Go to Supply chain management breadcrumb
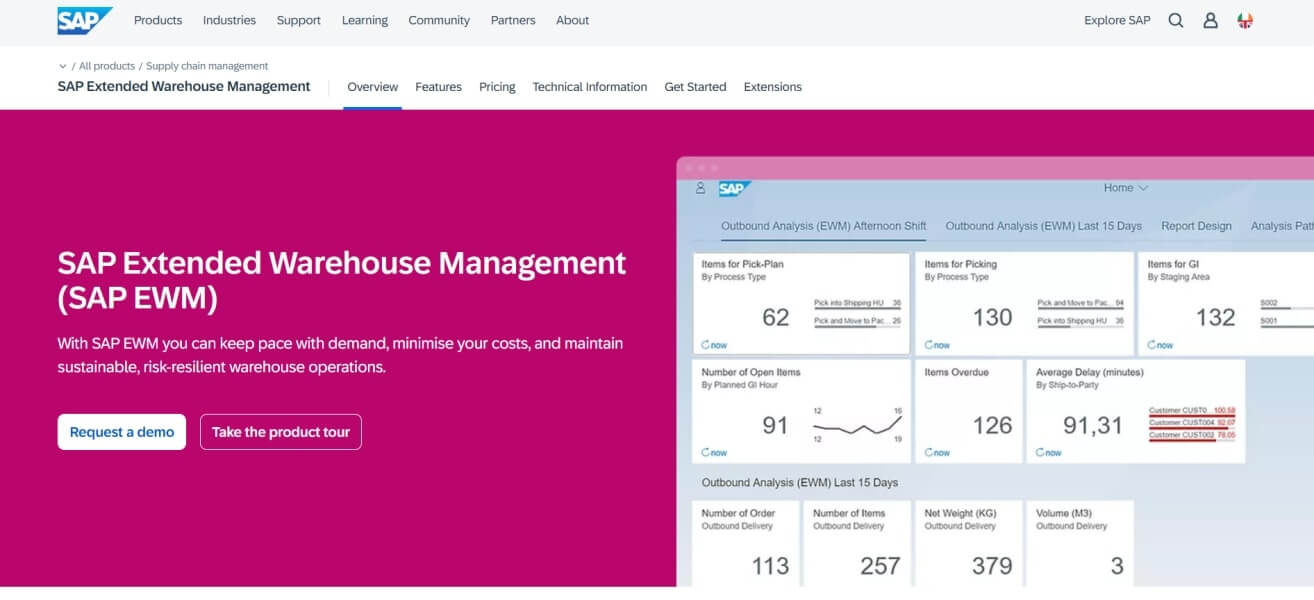Image resolution: width=1314 pixels, height=600 pixels. [207, 66]
